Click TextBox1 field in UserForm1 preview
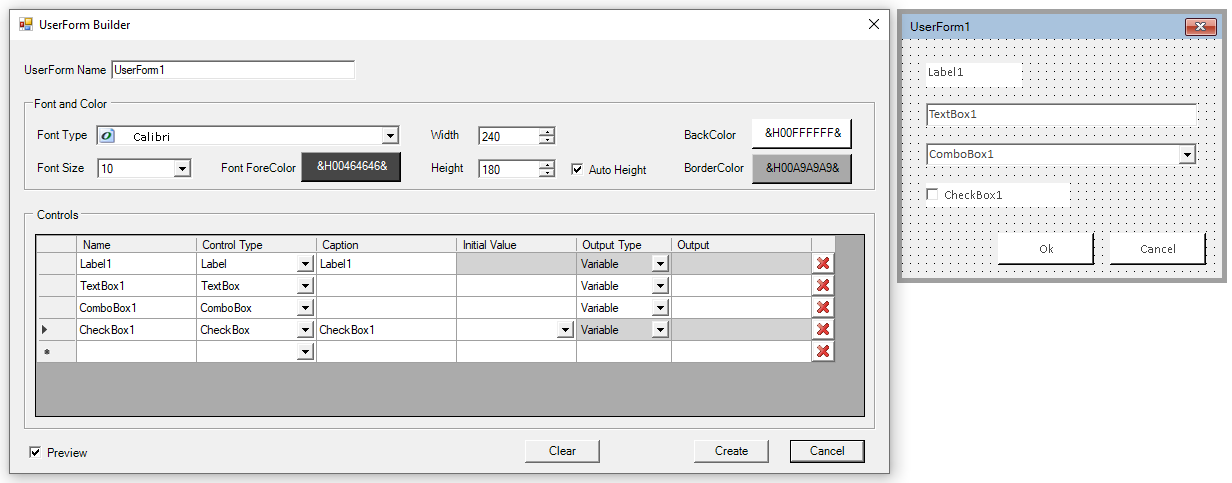The width and height of the screenshot is (1232, 483). (1061, 114)
